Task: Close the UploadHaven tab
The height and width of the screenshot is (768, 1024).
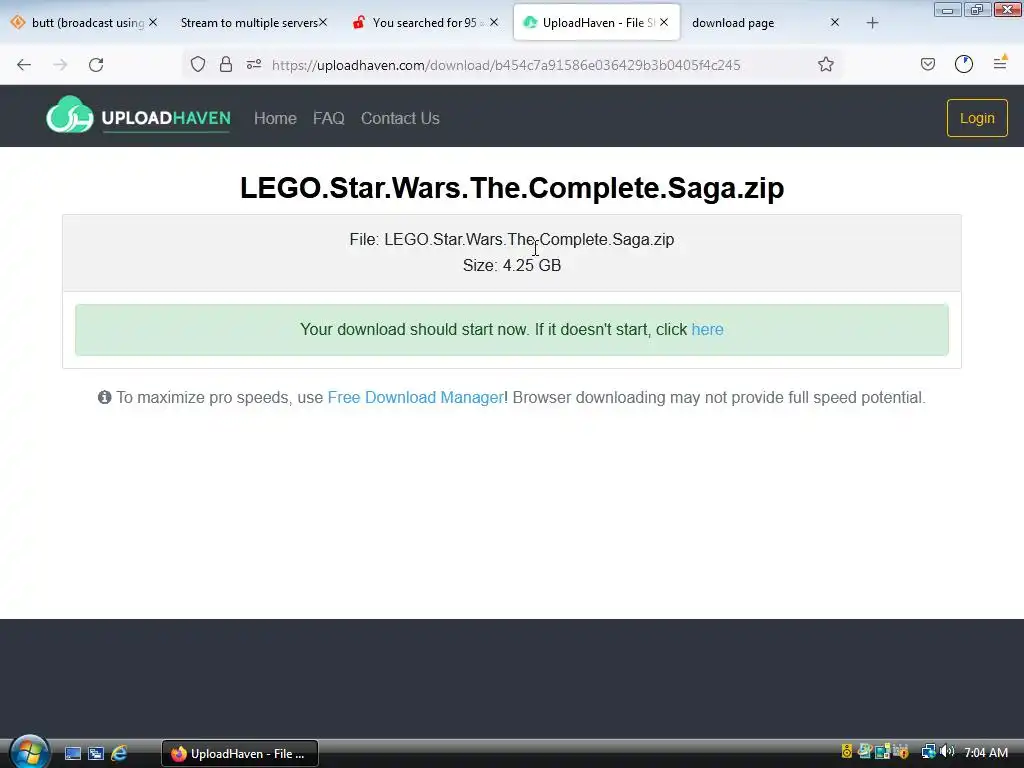Action: (x=664, y=22)
